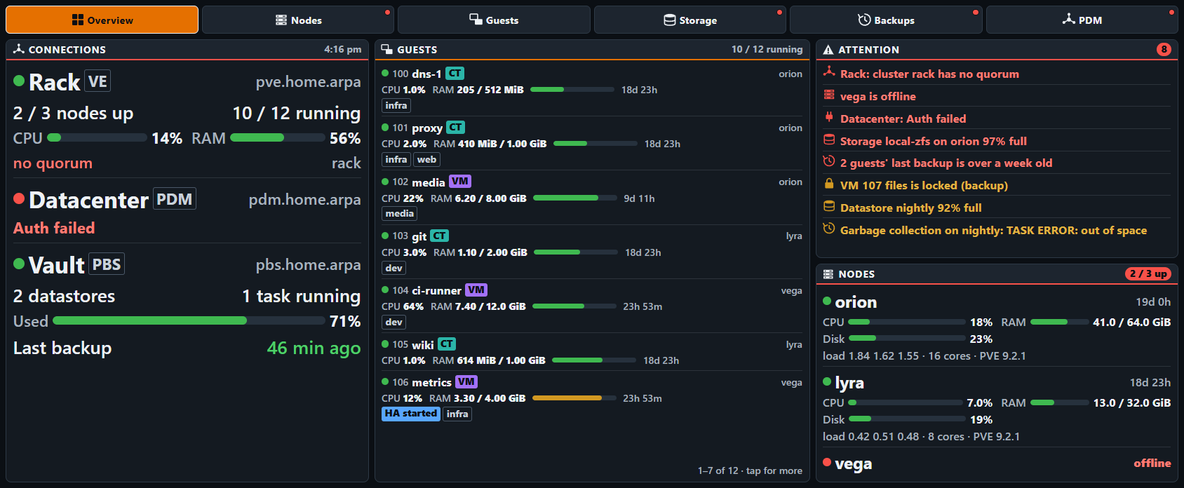Click the PBS badge next to Vault
This screenshot has height=488, width=1184.
(106, 264)
